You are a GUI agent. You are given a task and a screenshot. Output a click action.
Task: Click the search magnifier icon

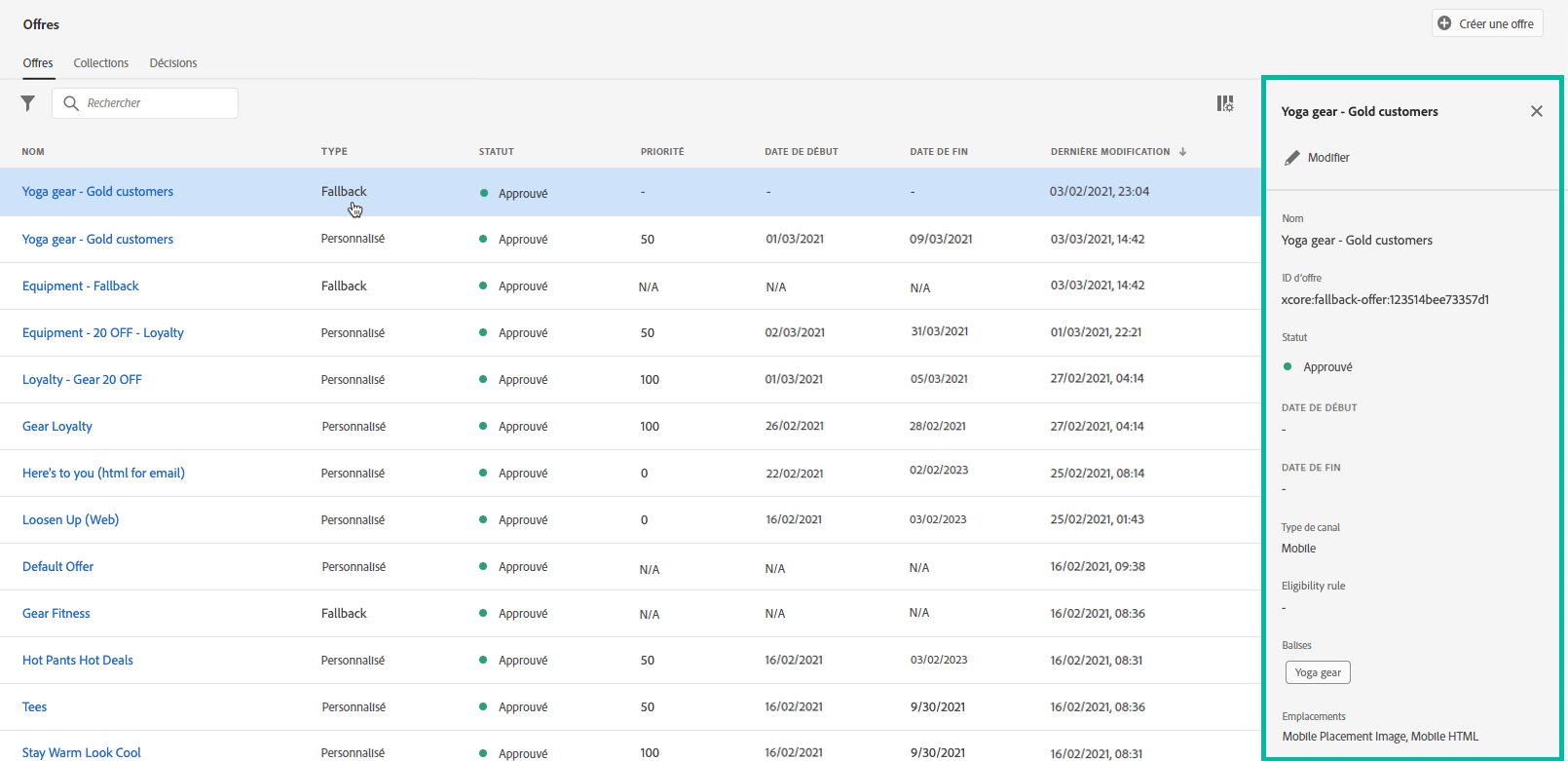[71, 103]
